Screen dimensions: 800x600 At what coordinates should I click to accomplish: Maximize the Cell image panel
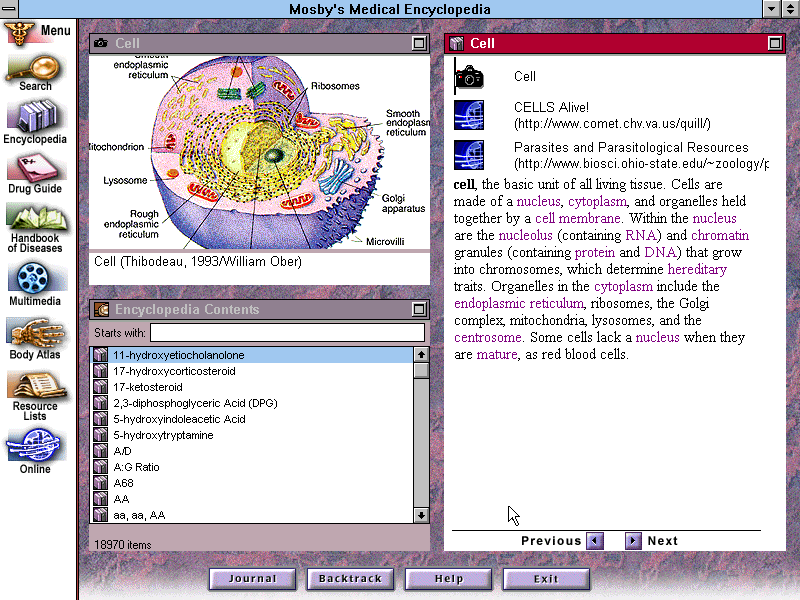419,43
